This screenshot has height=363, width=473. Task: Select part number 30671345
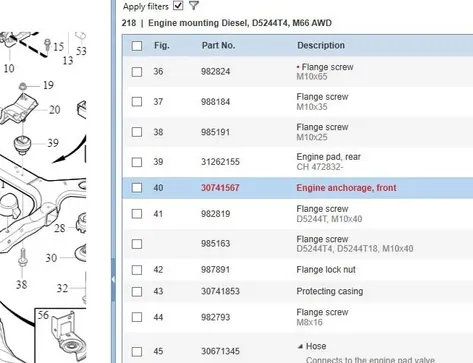220,351
